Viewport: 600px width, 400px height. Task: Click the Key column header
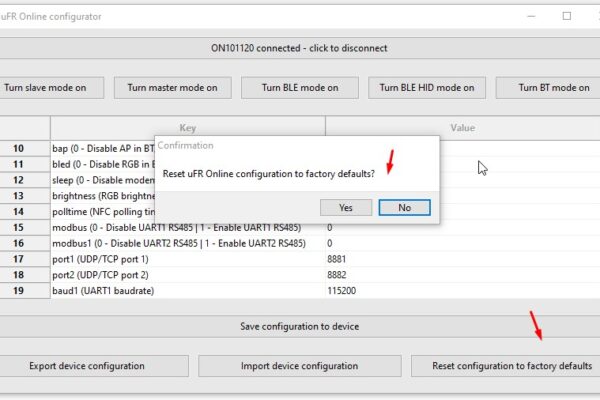(x=188, y=128)
